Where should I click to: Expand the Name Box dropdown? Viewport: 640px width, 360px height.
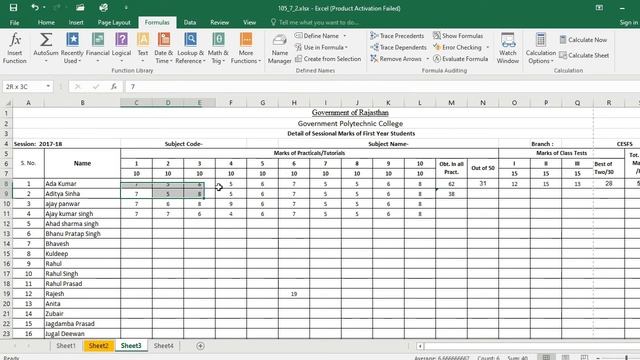[48, 87]
